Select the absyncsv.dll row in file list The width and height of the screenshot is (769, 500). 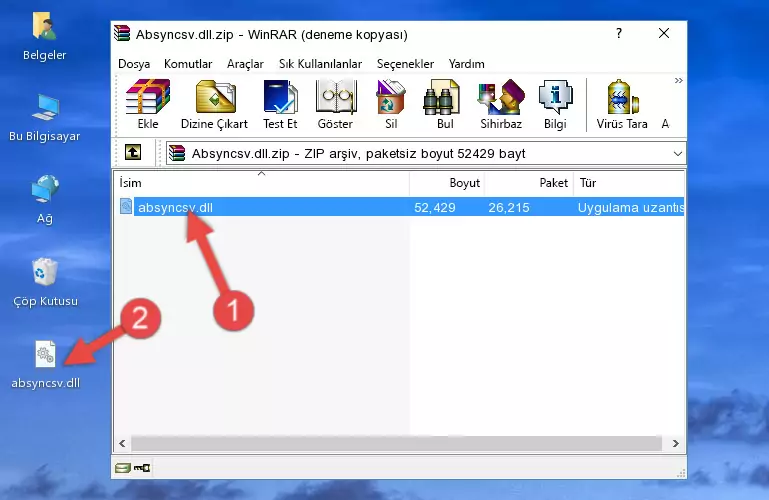click(x=400, y=207)
